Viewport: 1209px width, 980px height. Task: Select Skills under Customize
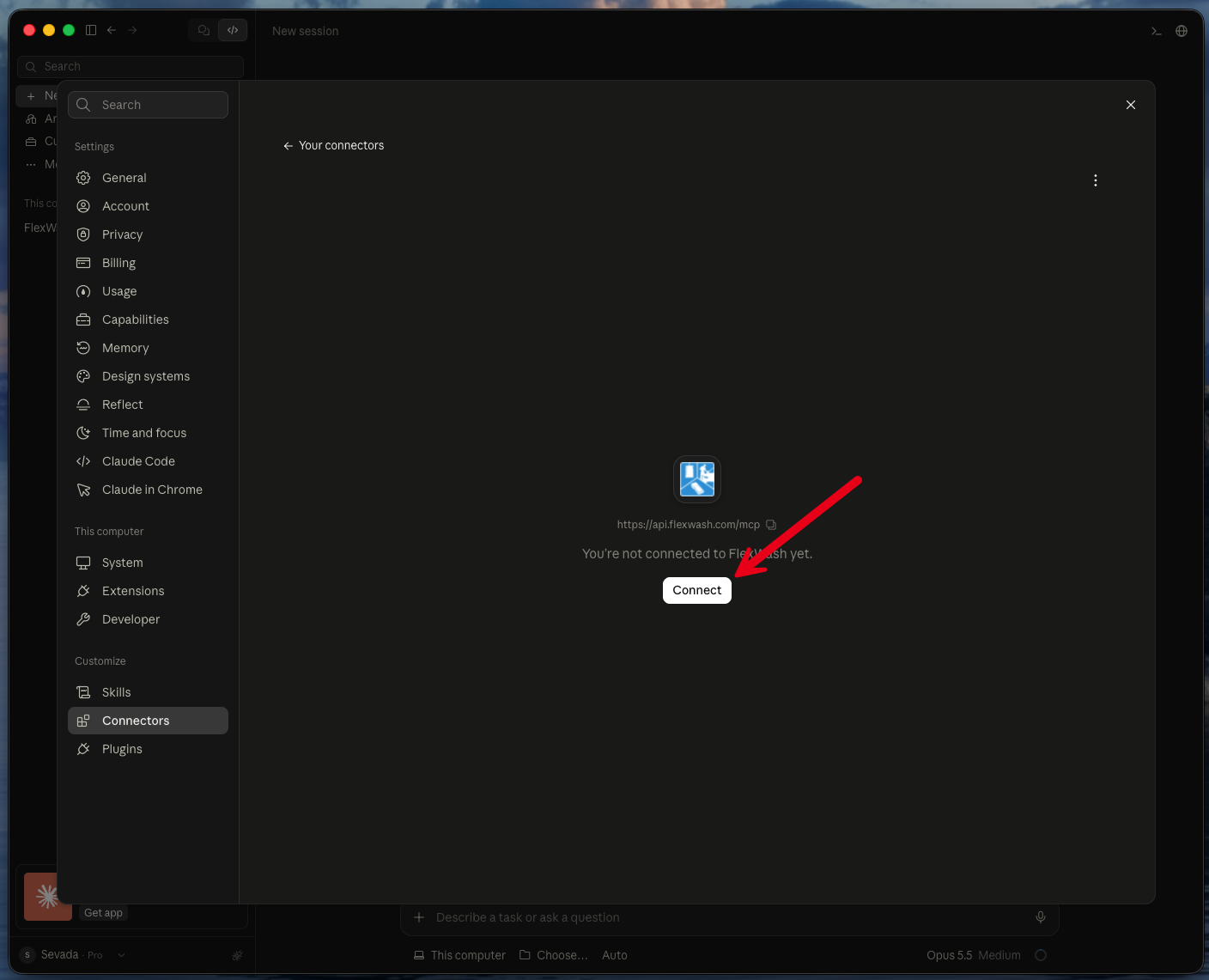tap(148, 692)
